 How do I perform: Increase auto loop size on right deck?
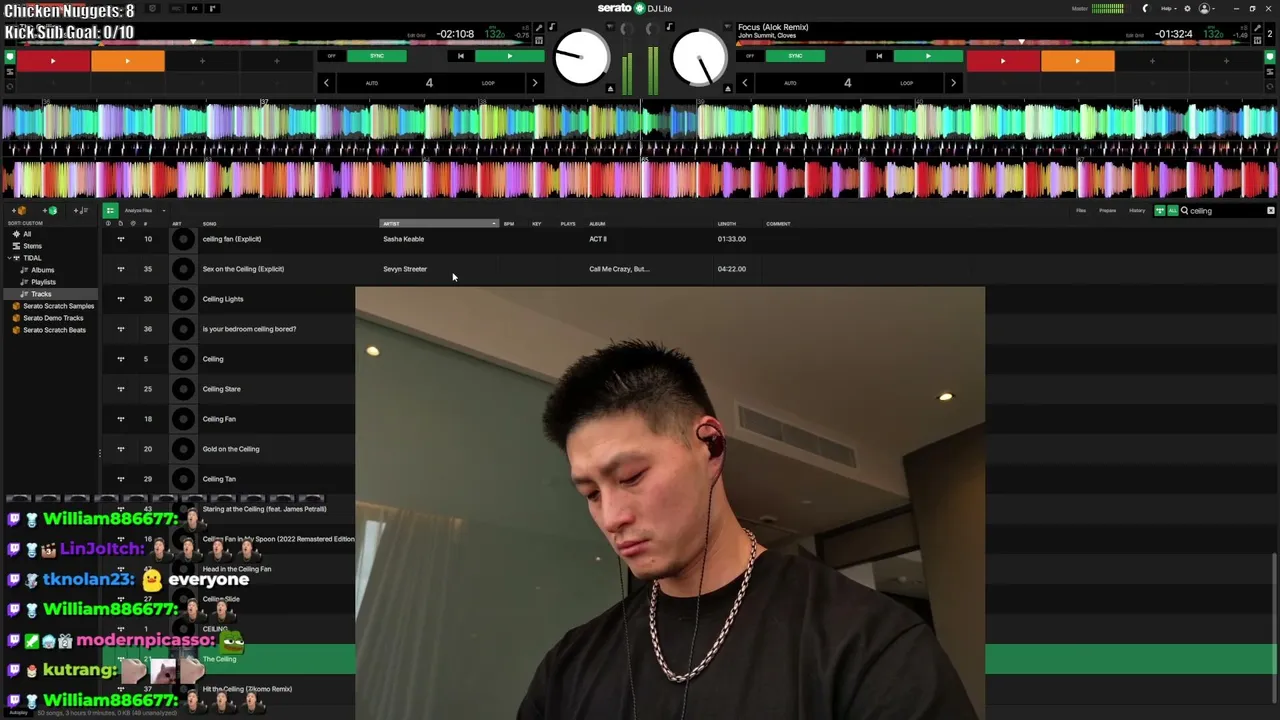(953, 83)
